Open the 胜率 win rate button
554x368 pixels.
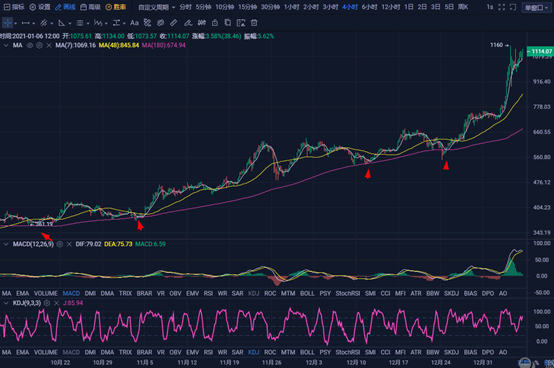(116, 7)
